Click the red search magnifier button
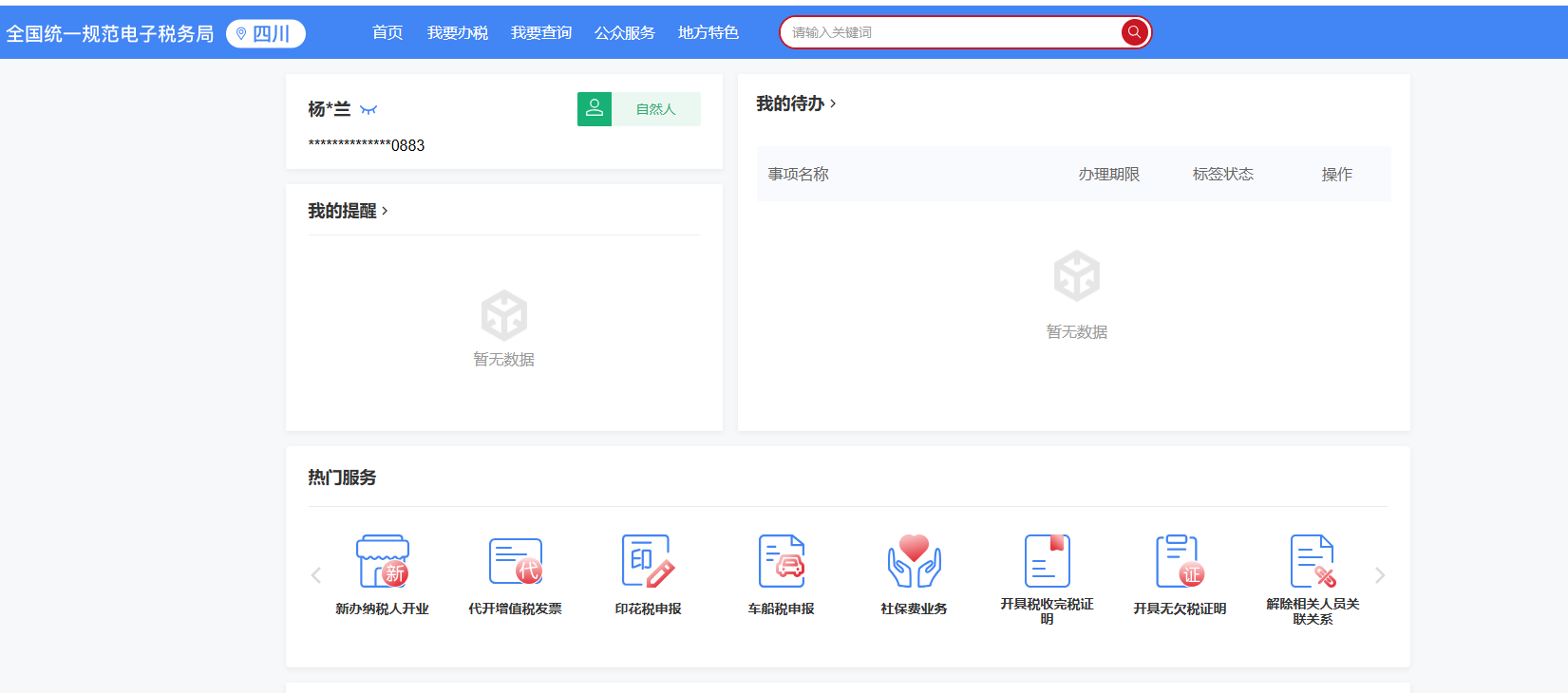This screenshot has width=1568, height=693. (1134, 32)
